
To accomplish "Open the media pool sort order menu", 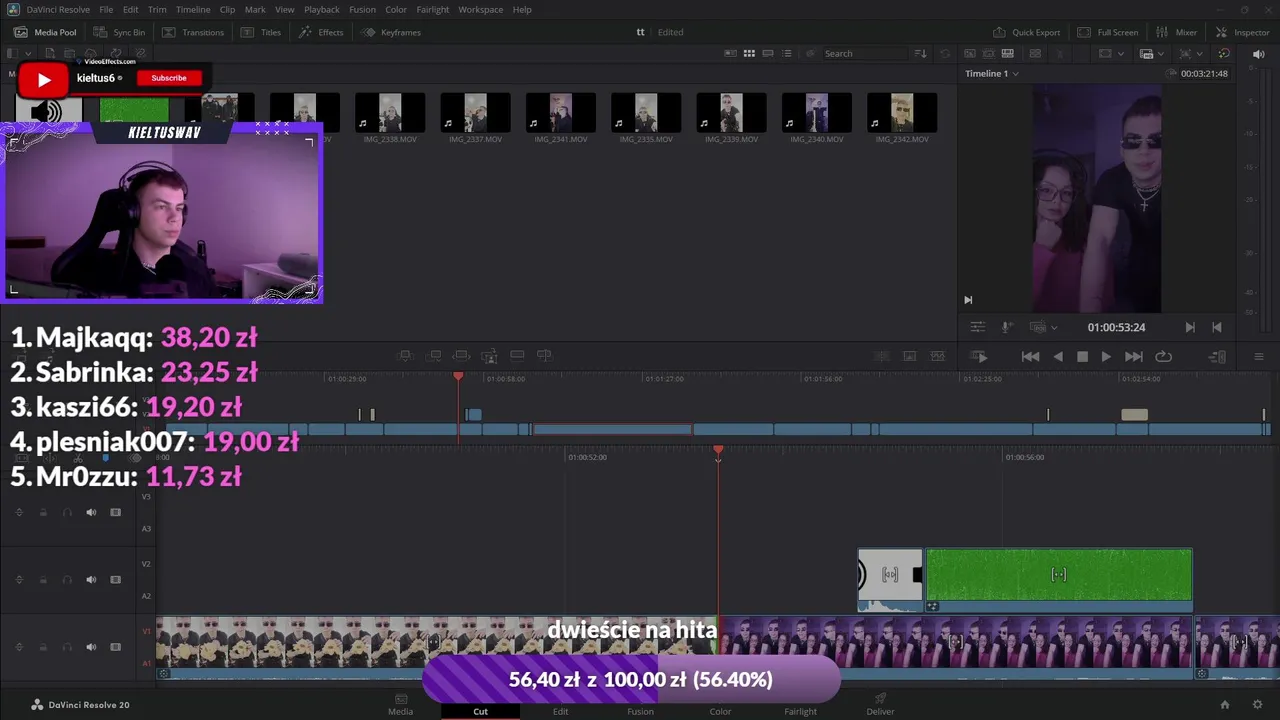I will pos(921,53).
